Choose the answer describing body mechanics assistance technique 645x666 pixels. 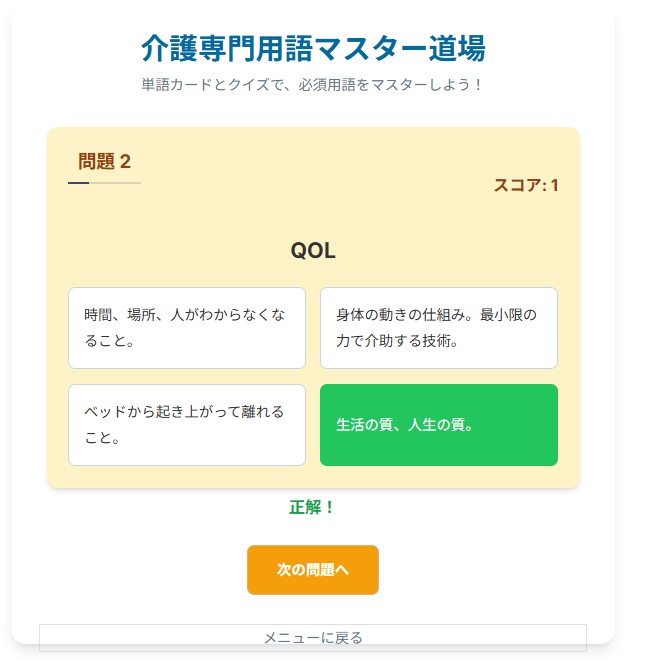pyautogui.click(x=438, y=328)
